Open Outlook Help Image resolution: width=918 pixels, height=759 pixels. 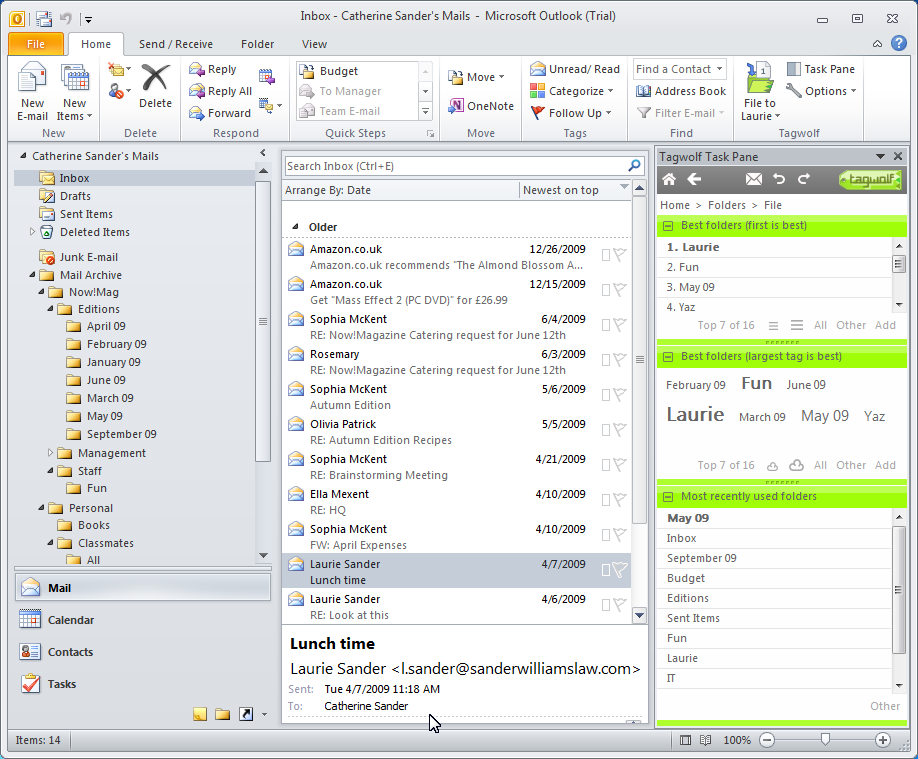click(x=899, y=43)
